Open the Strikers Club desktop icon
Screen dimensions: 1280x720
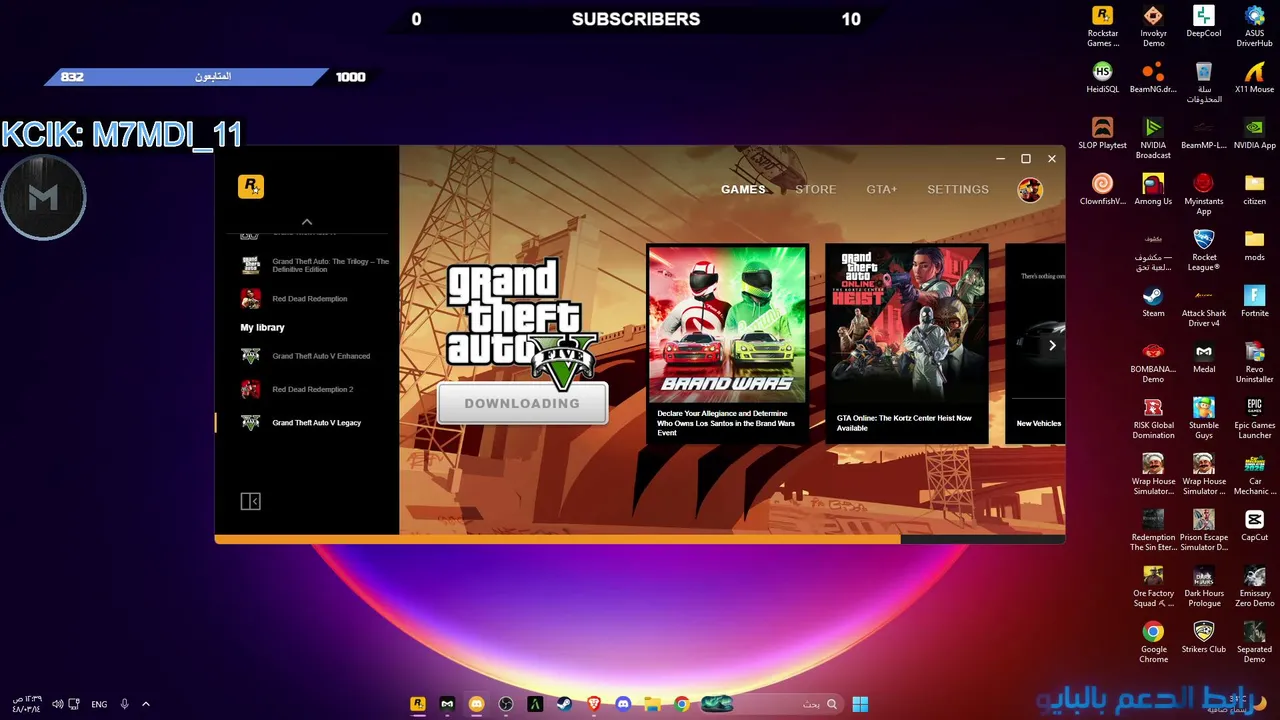1204,637
